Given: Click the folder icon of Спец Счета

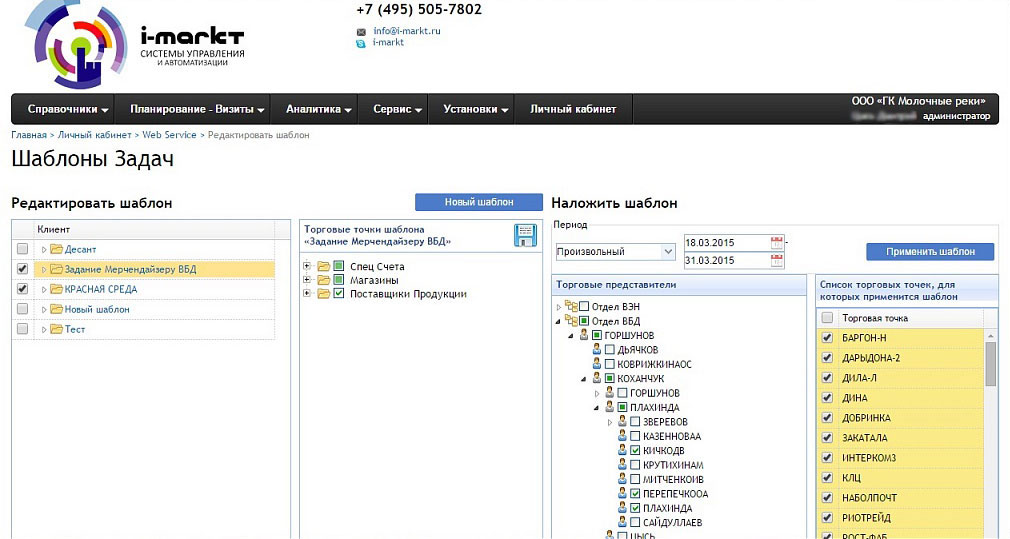Looking at the screenshot, I should click(323, 266).
